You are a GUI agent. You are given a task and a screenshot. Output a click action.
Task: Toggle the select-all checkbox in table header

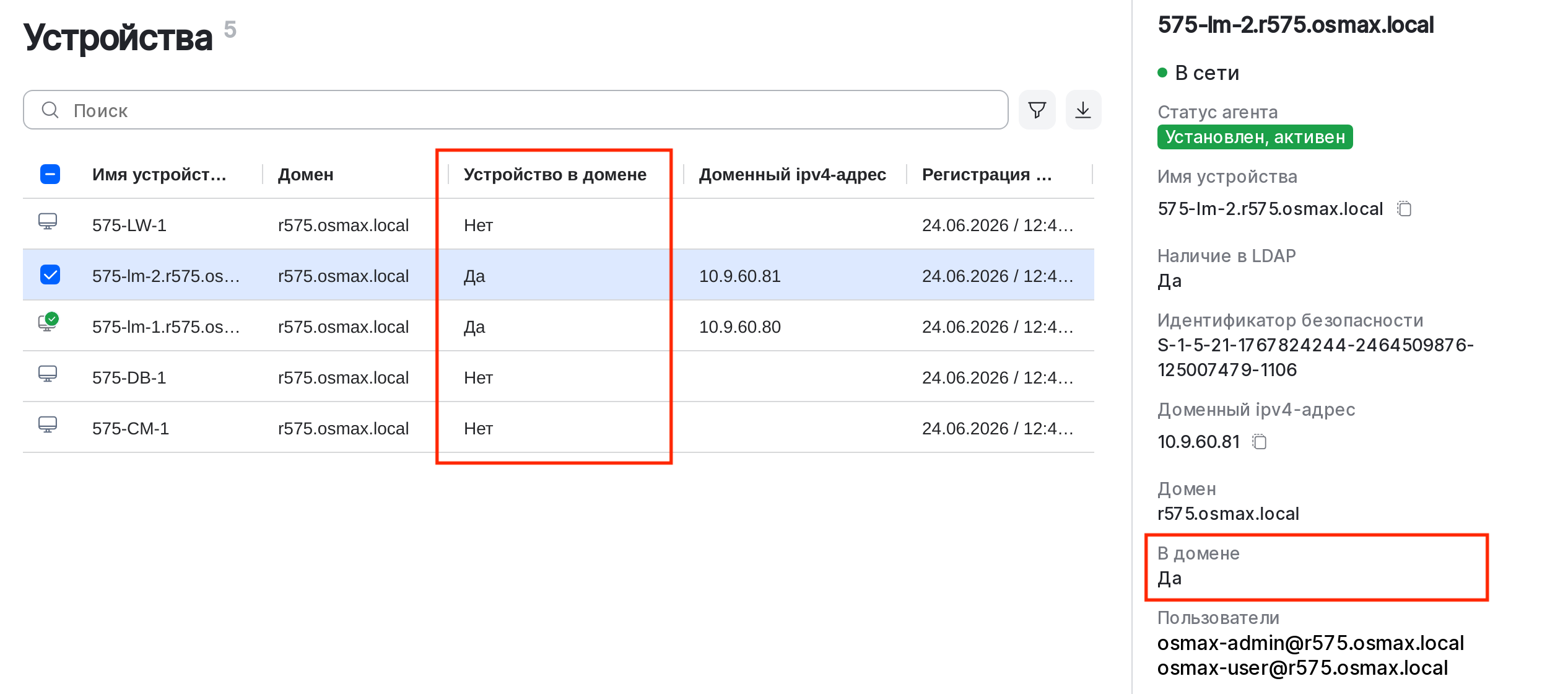pos(50,174)
